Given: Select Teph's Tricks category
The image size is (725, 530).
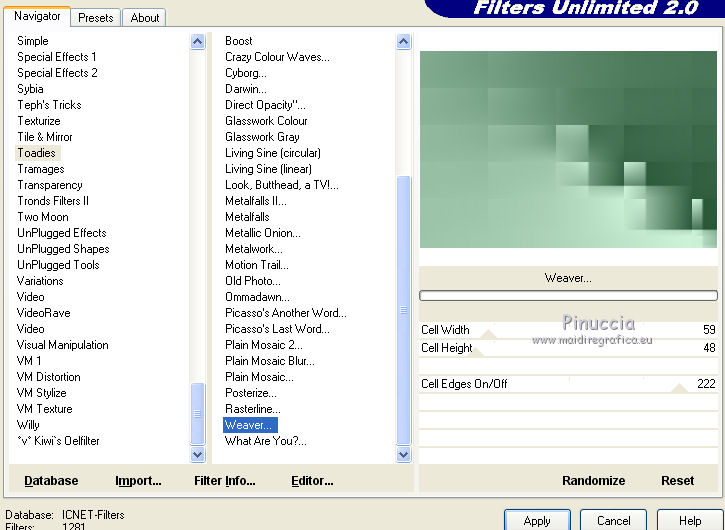Looking at the screenshot, I should [49, 105].
